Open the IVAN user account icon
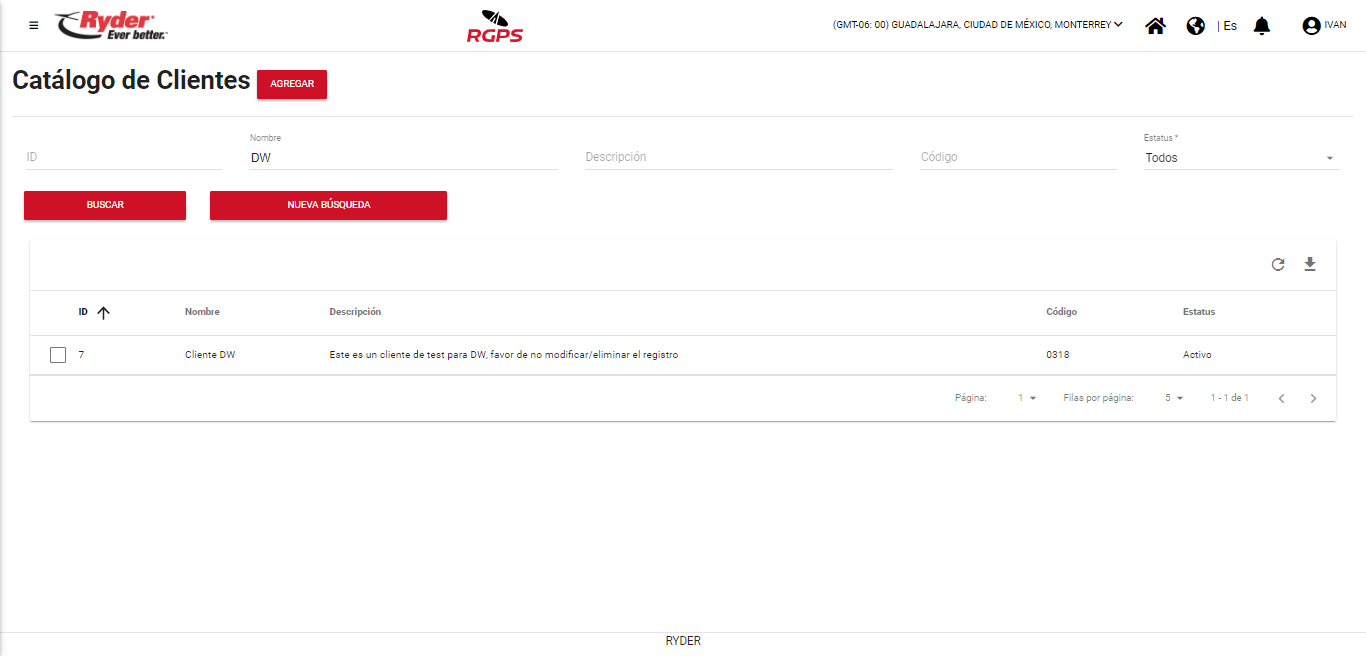This screenshot has width=1366, height=656. point(1311,26)
